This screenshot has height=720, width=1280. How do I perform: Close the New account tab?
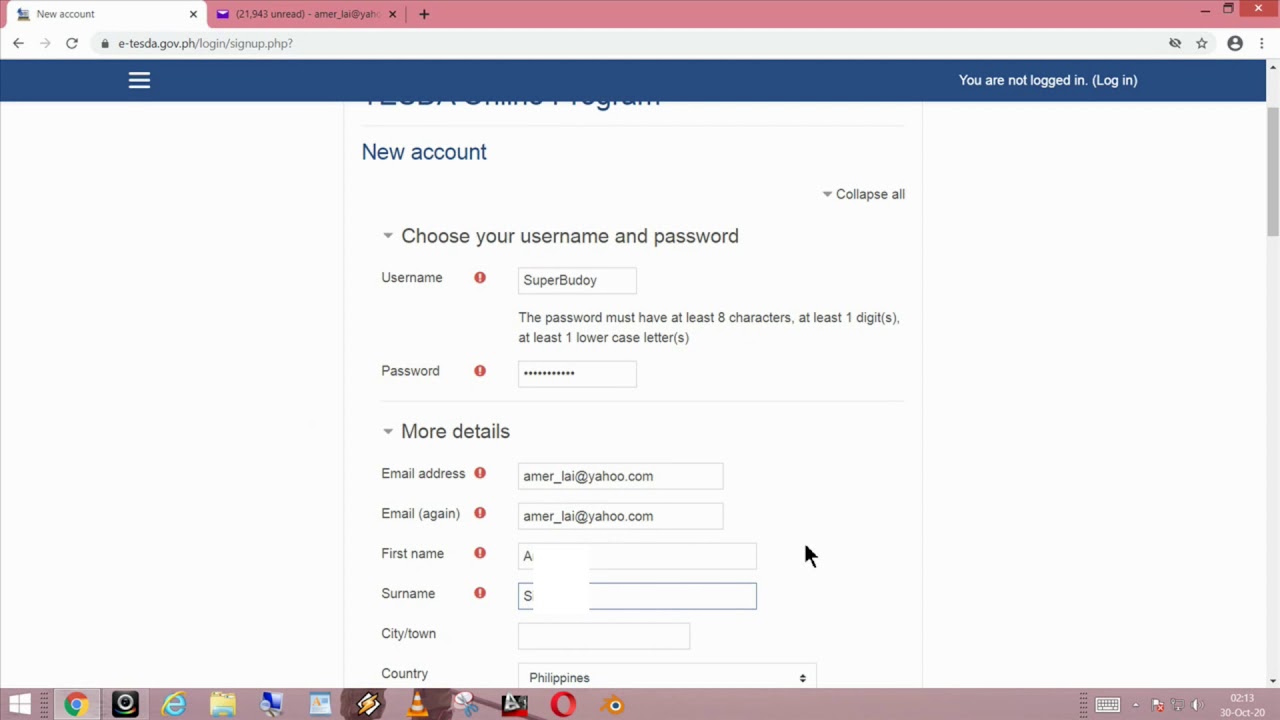193,14
